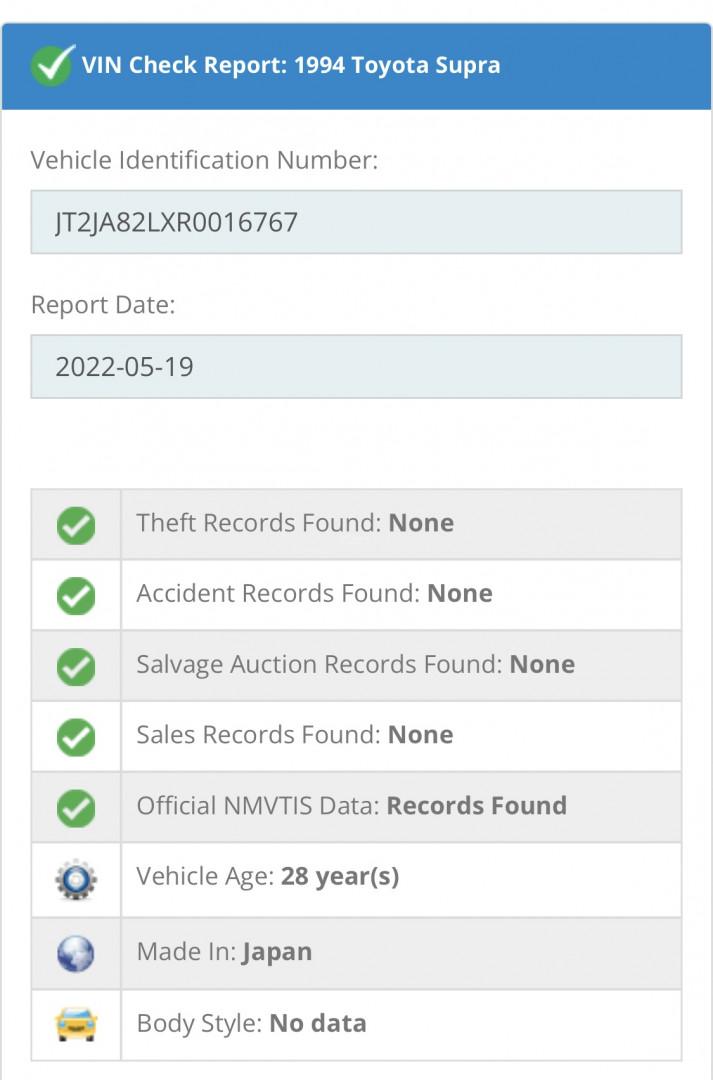Click the Made In globe icon
Viewport: 713px width, 1080px height.
[x=76, y=954]
